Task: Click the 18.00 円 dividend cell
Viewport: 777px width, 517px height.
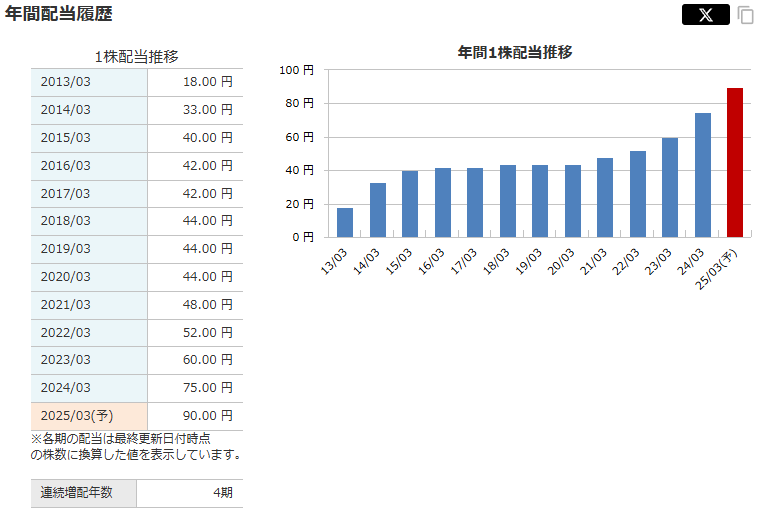Action: coord(195,82)
